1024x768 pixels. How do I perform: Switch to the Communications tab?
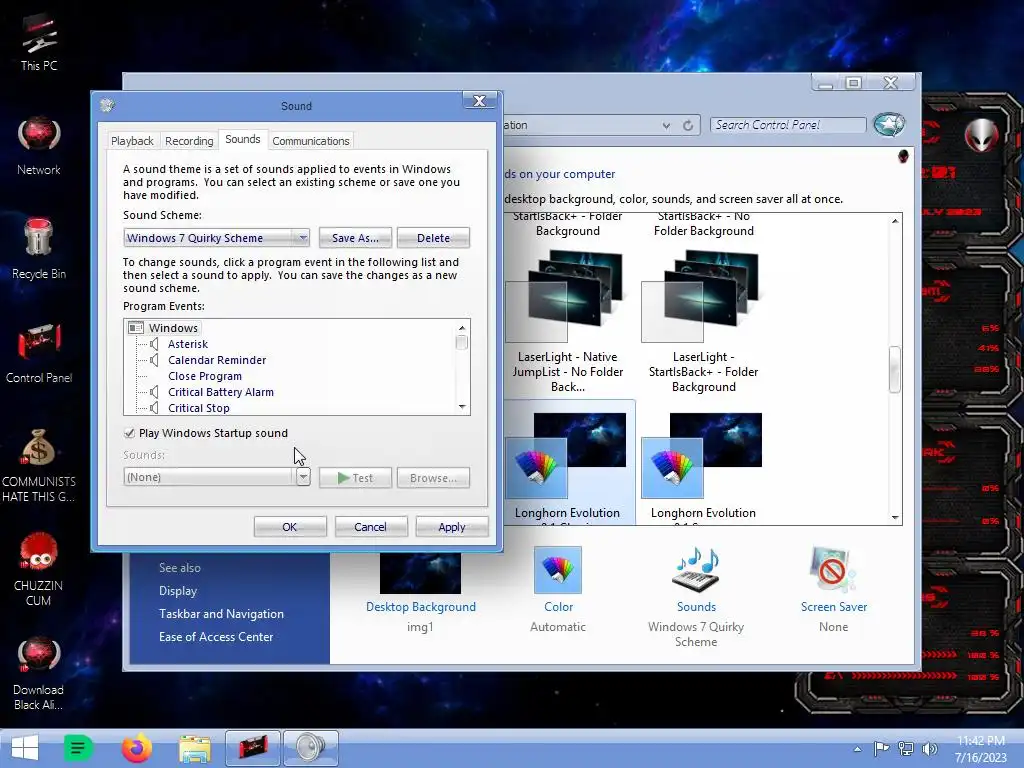(x=311, y=141)
